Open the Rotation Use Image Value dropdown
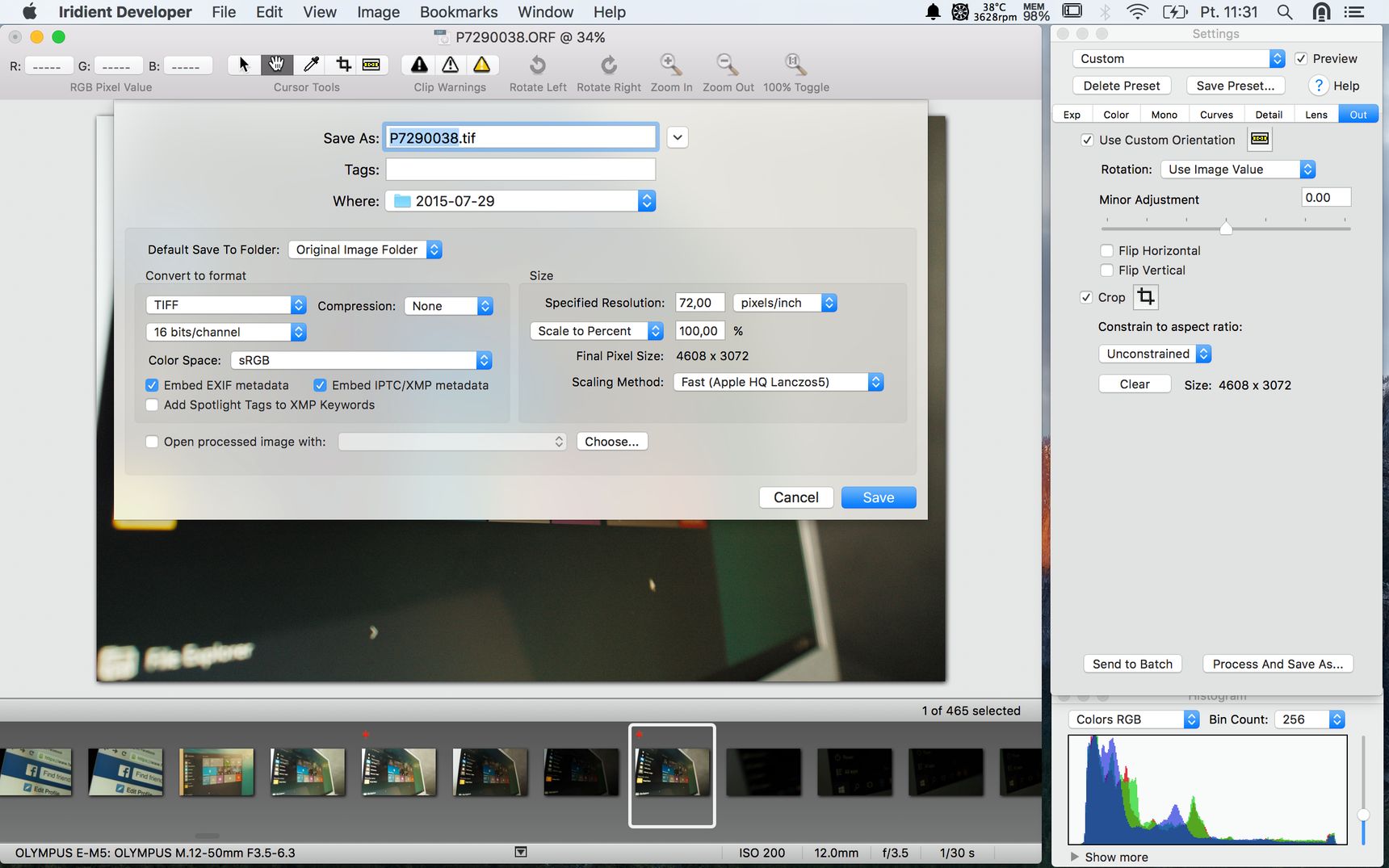The height and width of the screenshot is (868, 1389). 1238,169
